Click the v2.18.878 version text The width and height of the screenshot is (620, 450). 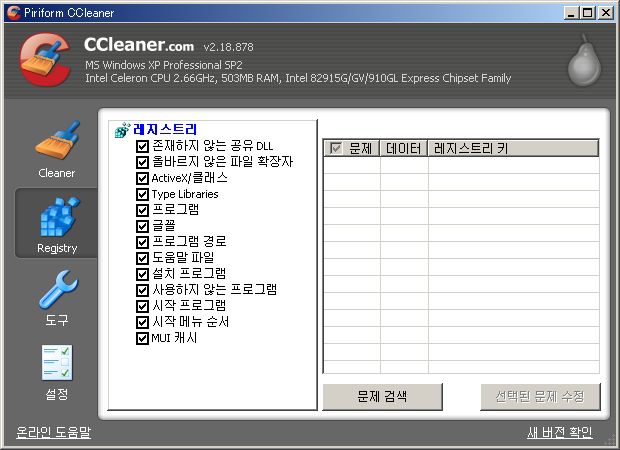point(229,47)
